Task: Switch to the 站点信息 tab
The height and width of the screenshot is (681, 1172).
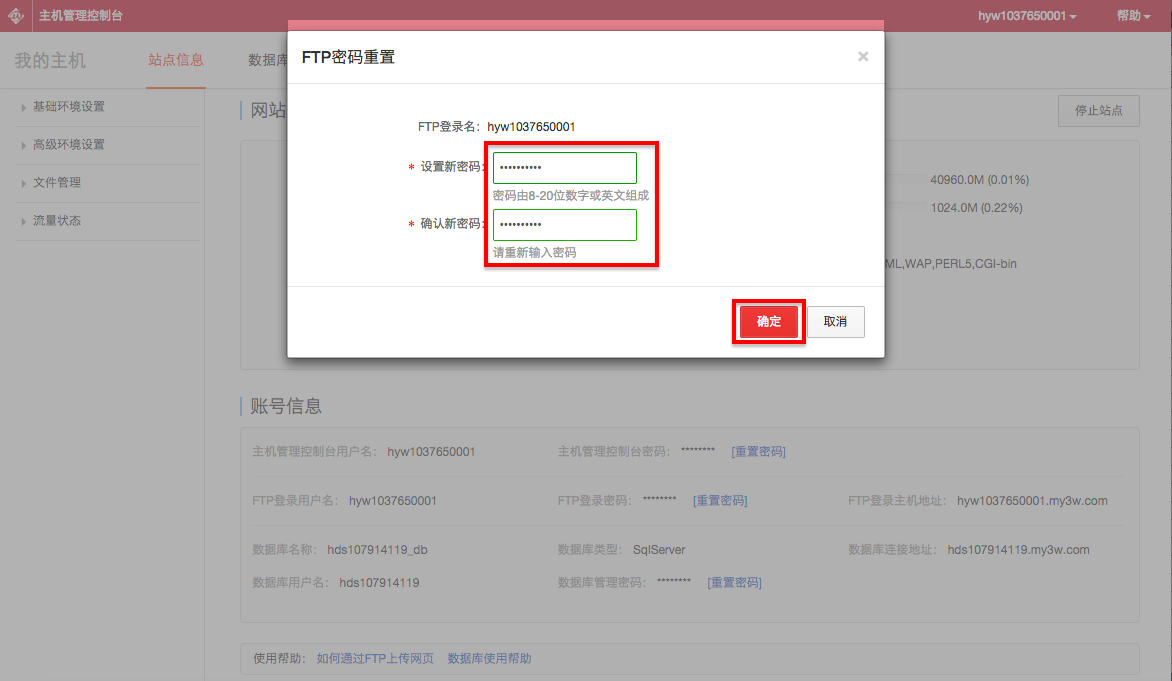Action: (175, 60)
